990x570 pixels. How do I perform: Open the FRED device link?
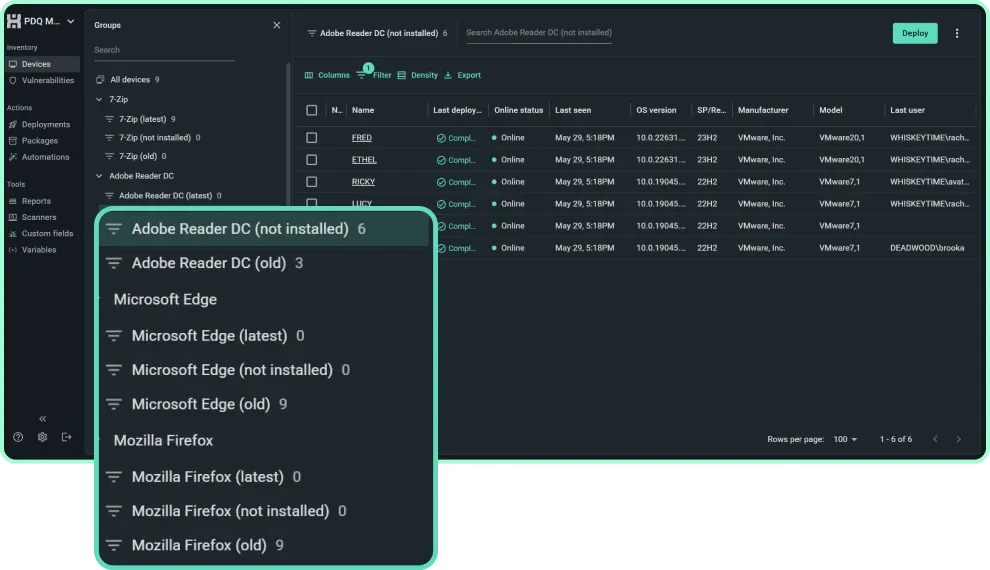click(x=362, y=138)
